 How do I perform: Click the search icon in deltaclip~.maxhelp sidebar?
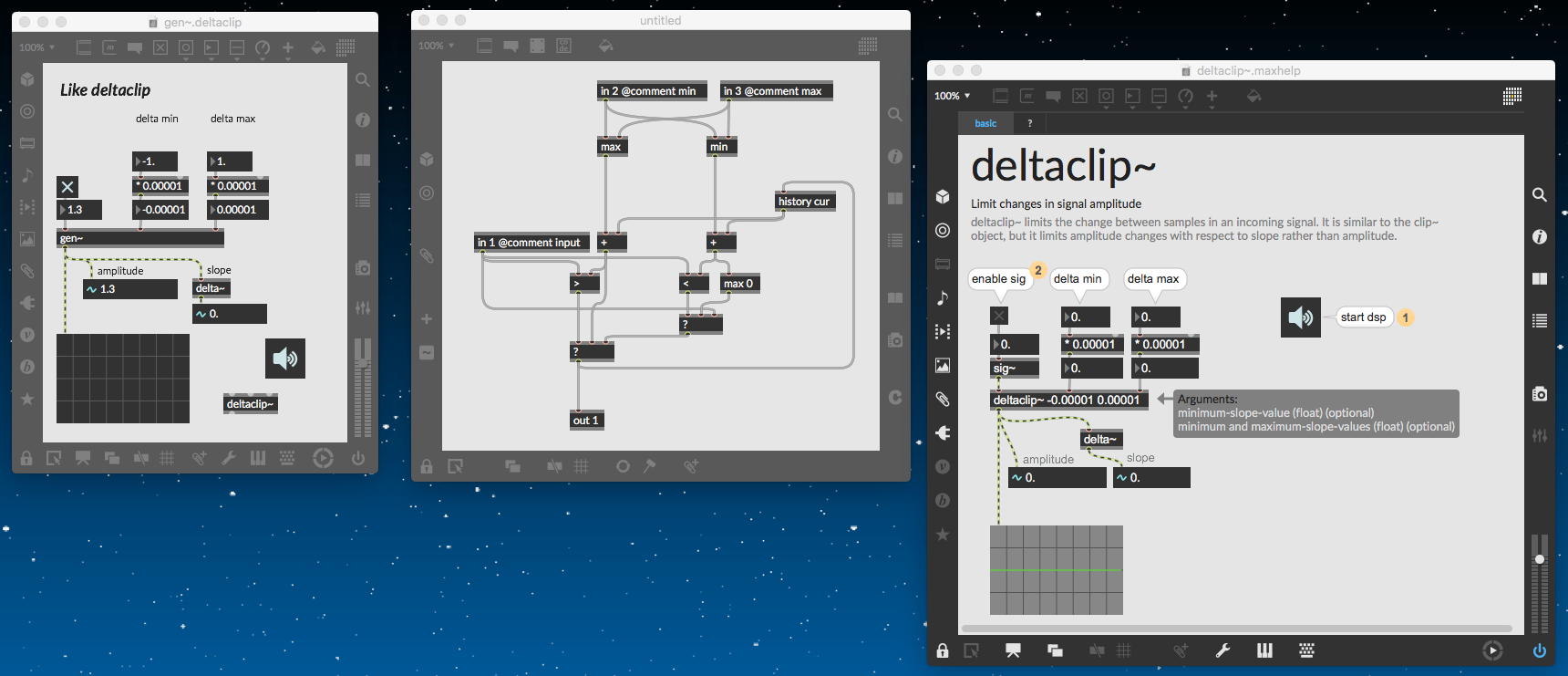tap(1539, 194)
